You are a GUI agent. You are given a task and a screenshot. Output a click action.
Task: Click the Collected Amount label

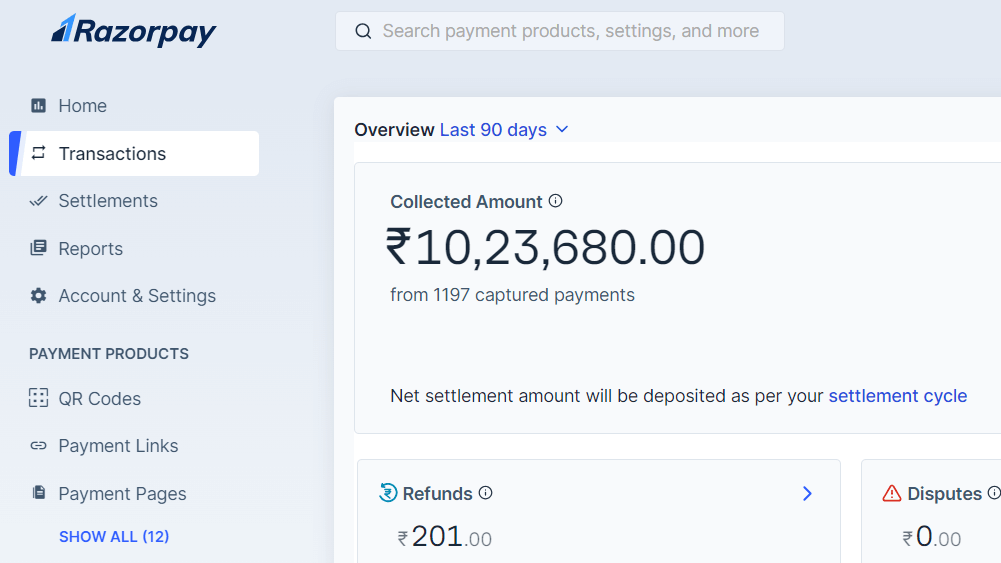(466, 202)
